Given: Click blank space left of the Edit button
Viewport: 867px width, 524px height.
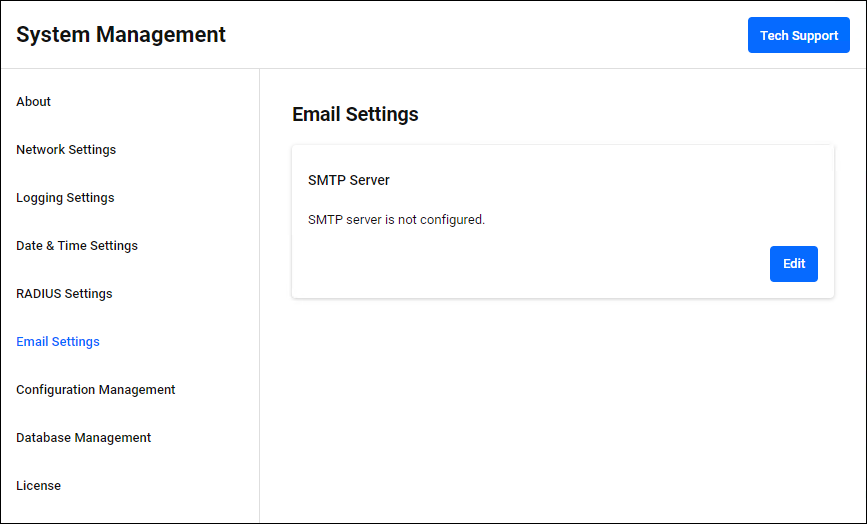Looking at the screenshot, I should pos(530,264).
